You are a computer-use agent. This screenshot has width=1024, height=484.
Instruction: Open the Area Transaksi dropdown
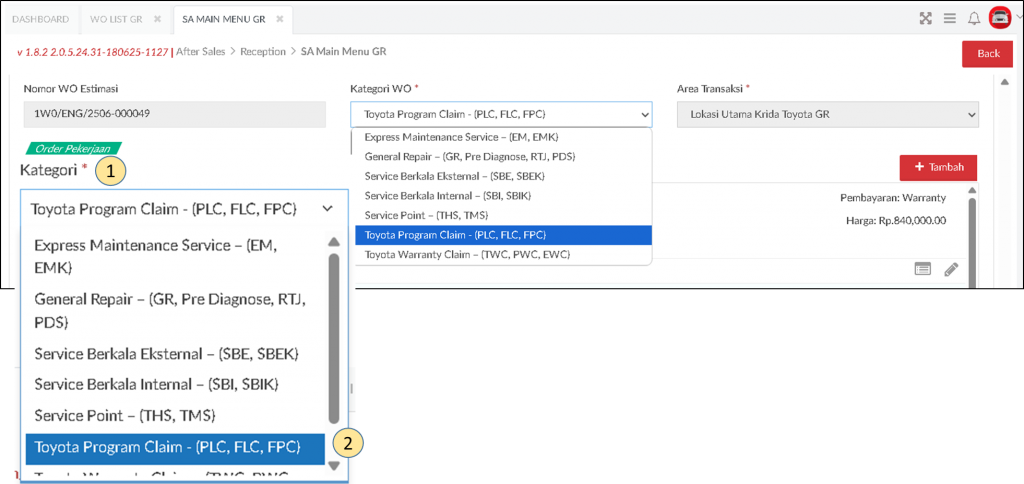click(827, 114)
